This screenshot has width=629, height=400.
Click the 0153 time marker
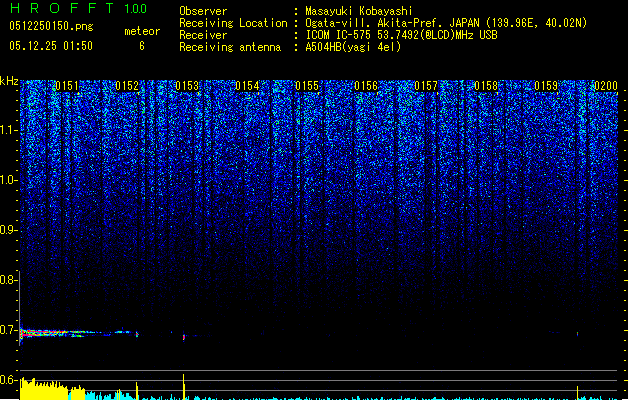point(187,86)
